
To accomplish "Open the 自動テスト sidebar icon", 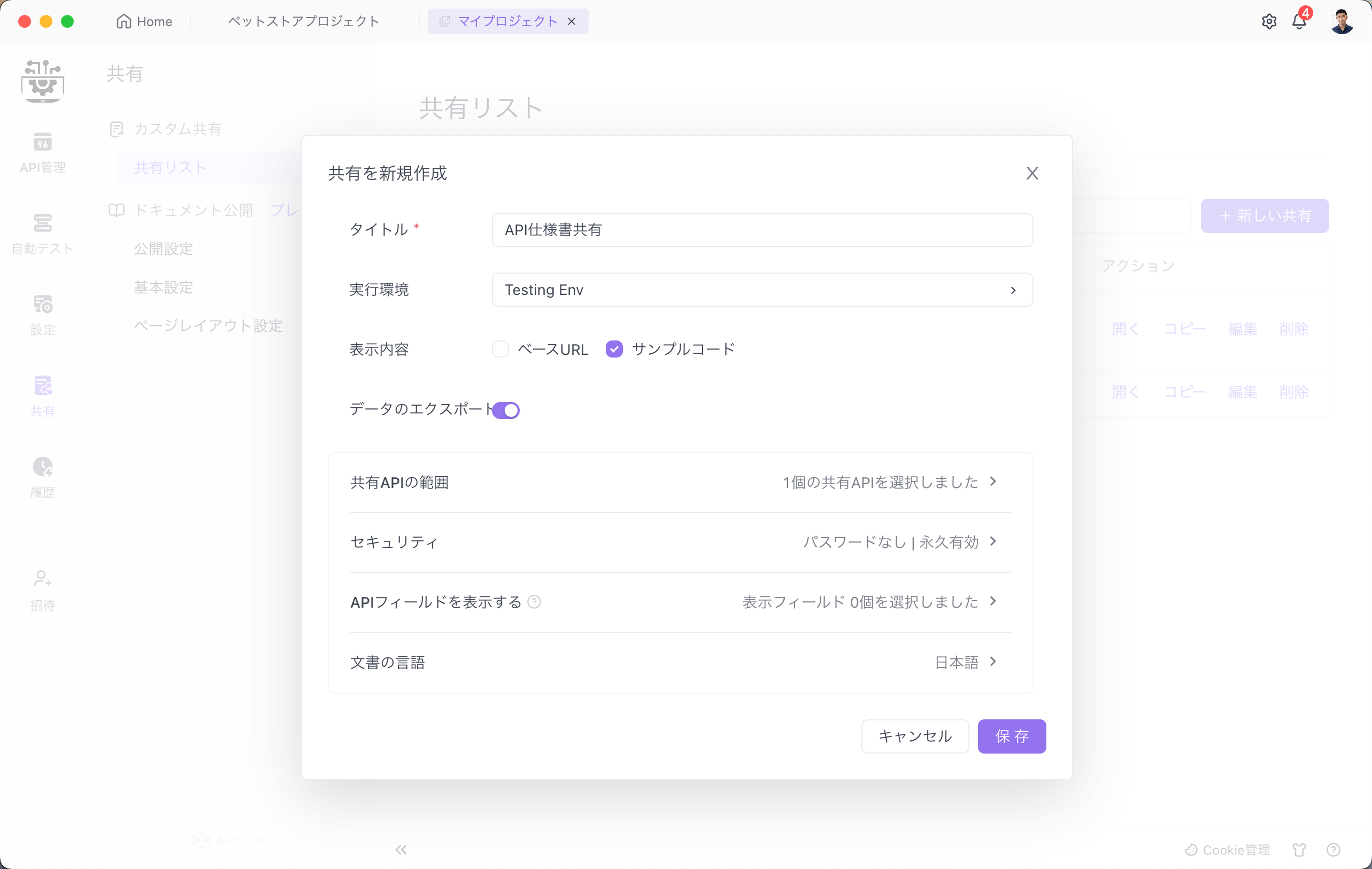I will [42, 233].
